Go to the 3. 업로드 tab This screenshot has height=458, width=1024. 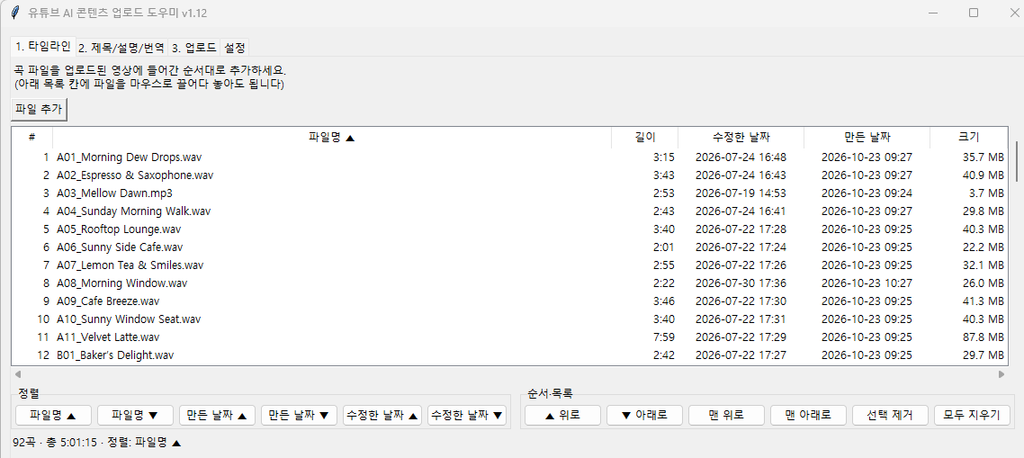(194, 48)
